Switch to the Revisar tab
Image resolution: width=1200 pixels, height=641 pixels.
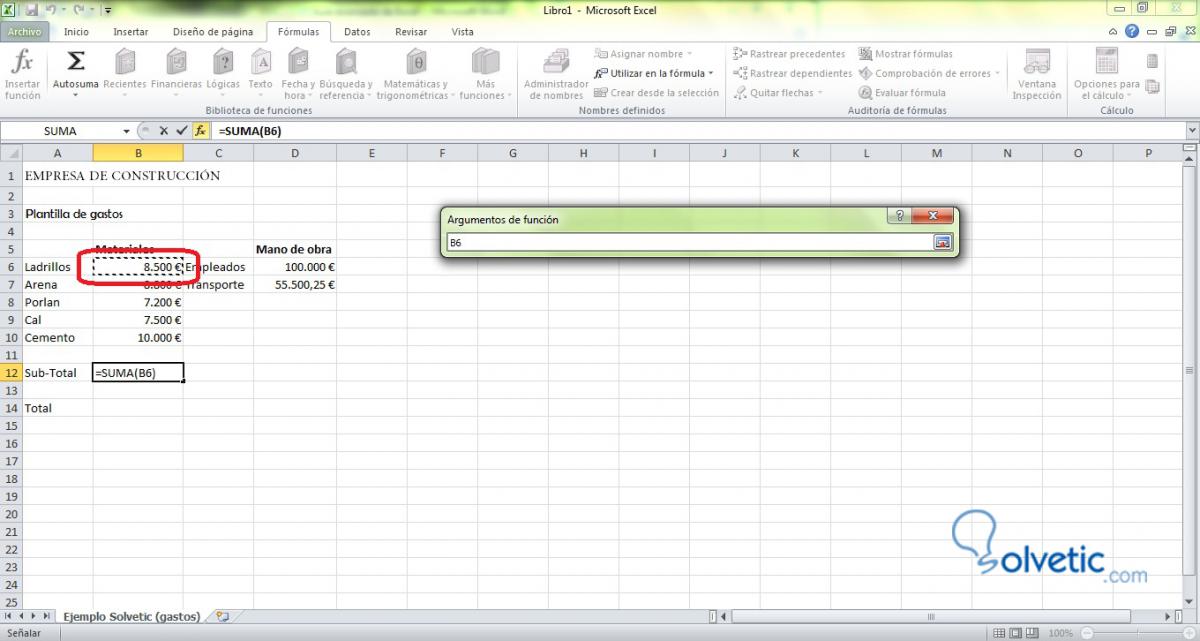click(411, 32)
